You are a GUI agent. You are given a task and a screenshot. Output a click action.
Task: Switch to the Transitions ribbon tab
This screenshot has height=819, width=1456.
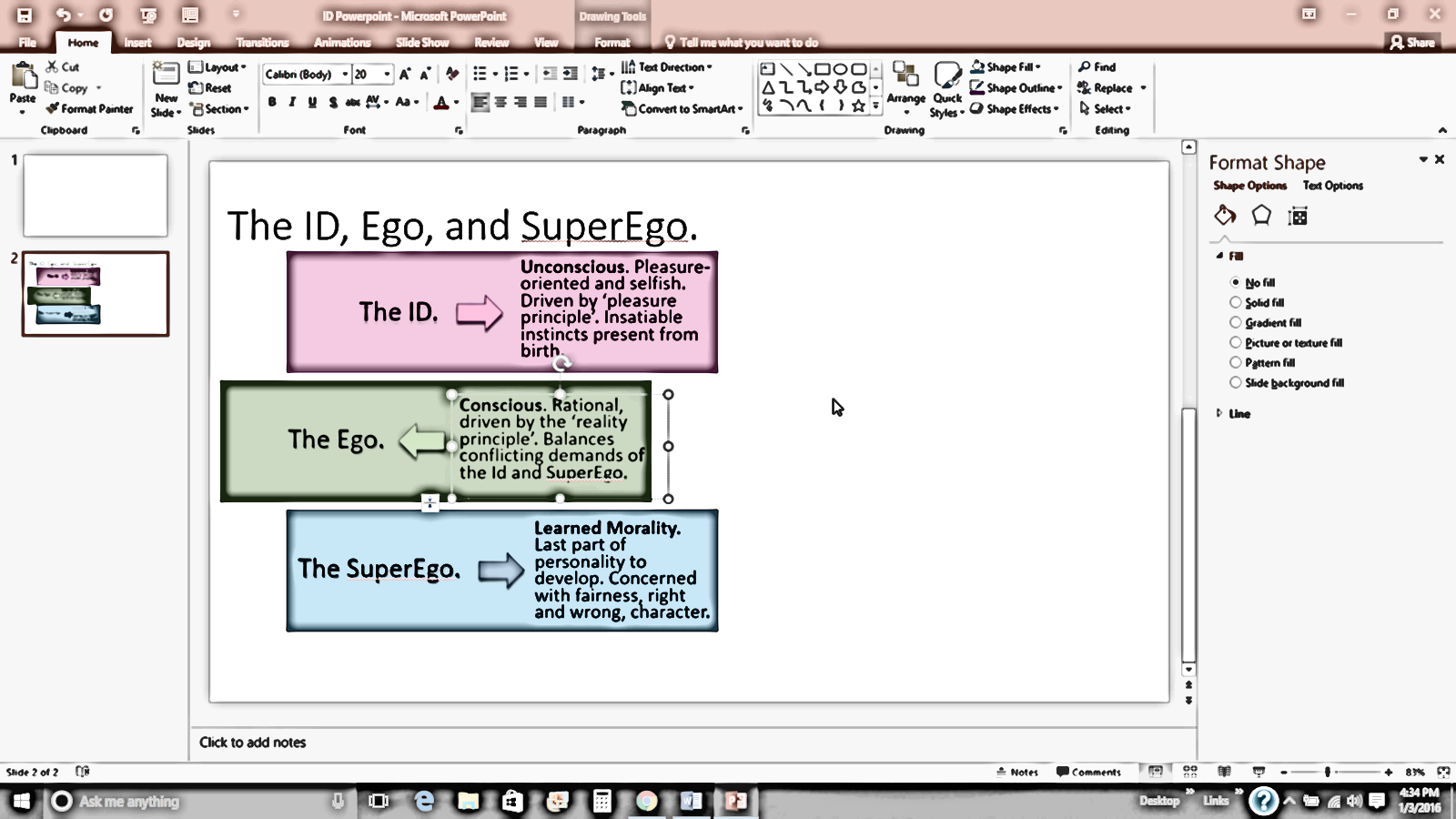262,42
